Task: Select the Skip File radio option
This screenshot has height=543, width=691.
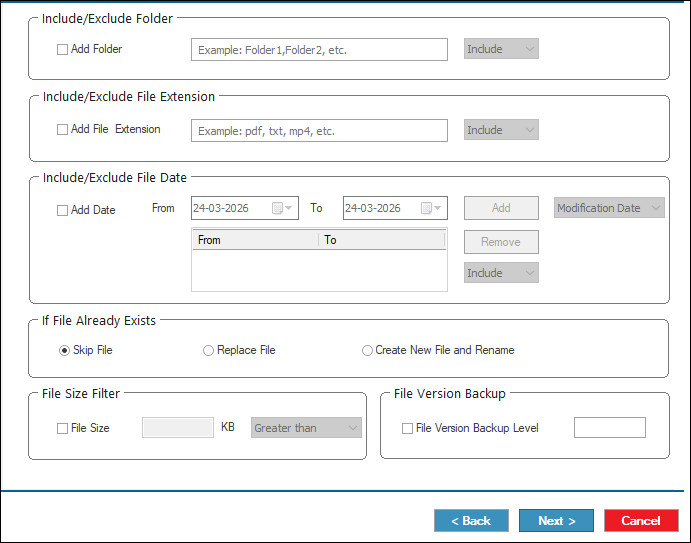Action: pyautogui.click(x=65, y=350)
